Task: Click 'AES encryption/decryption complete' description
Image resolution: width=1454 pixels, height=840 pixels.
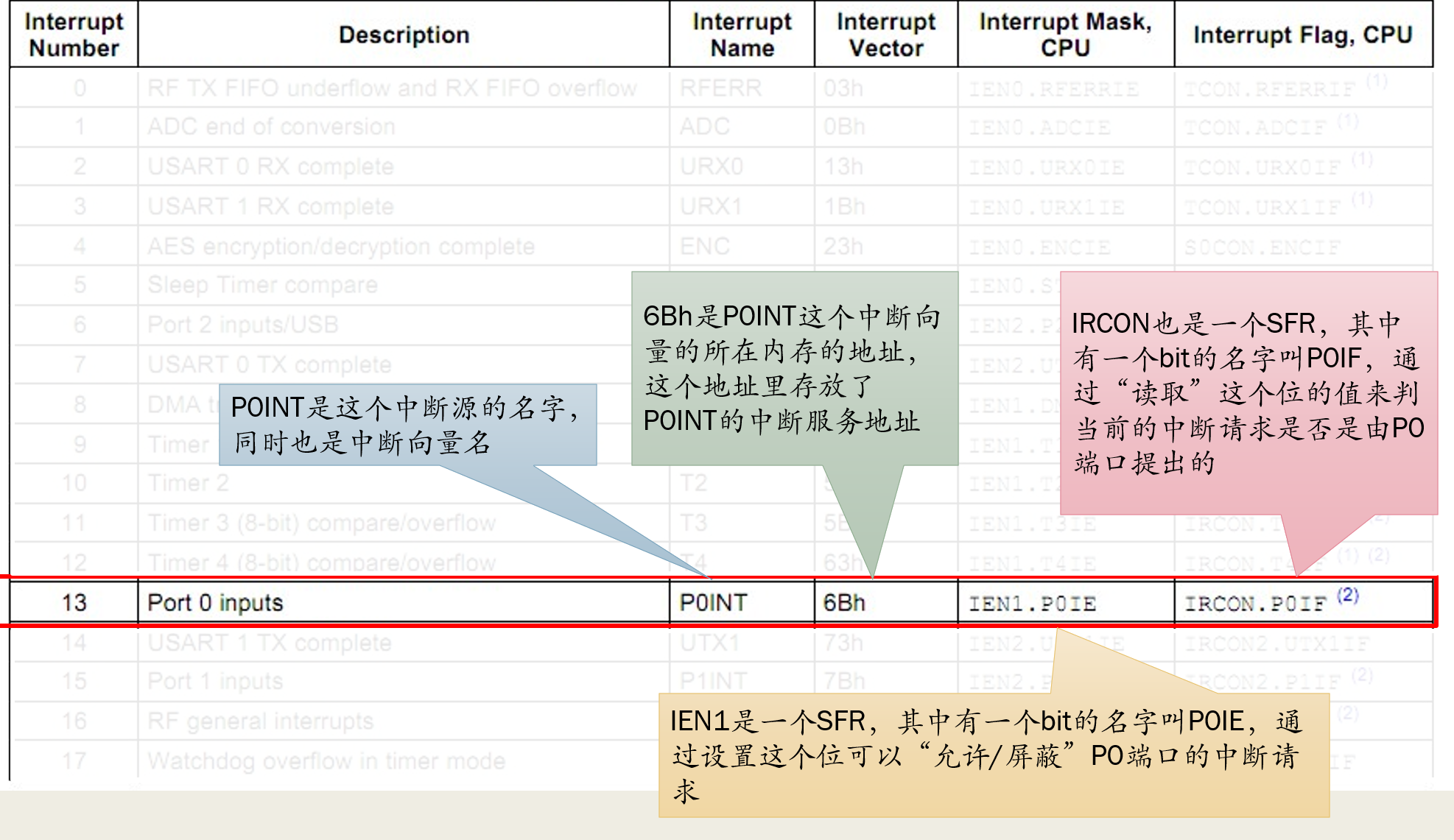Action: [341, 246]
